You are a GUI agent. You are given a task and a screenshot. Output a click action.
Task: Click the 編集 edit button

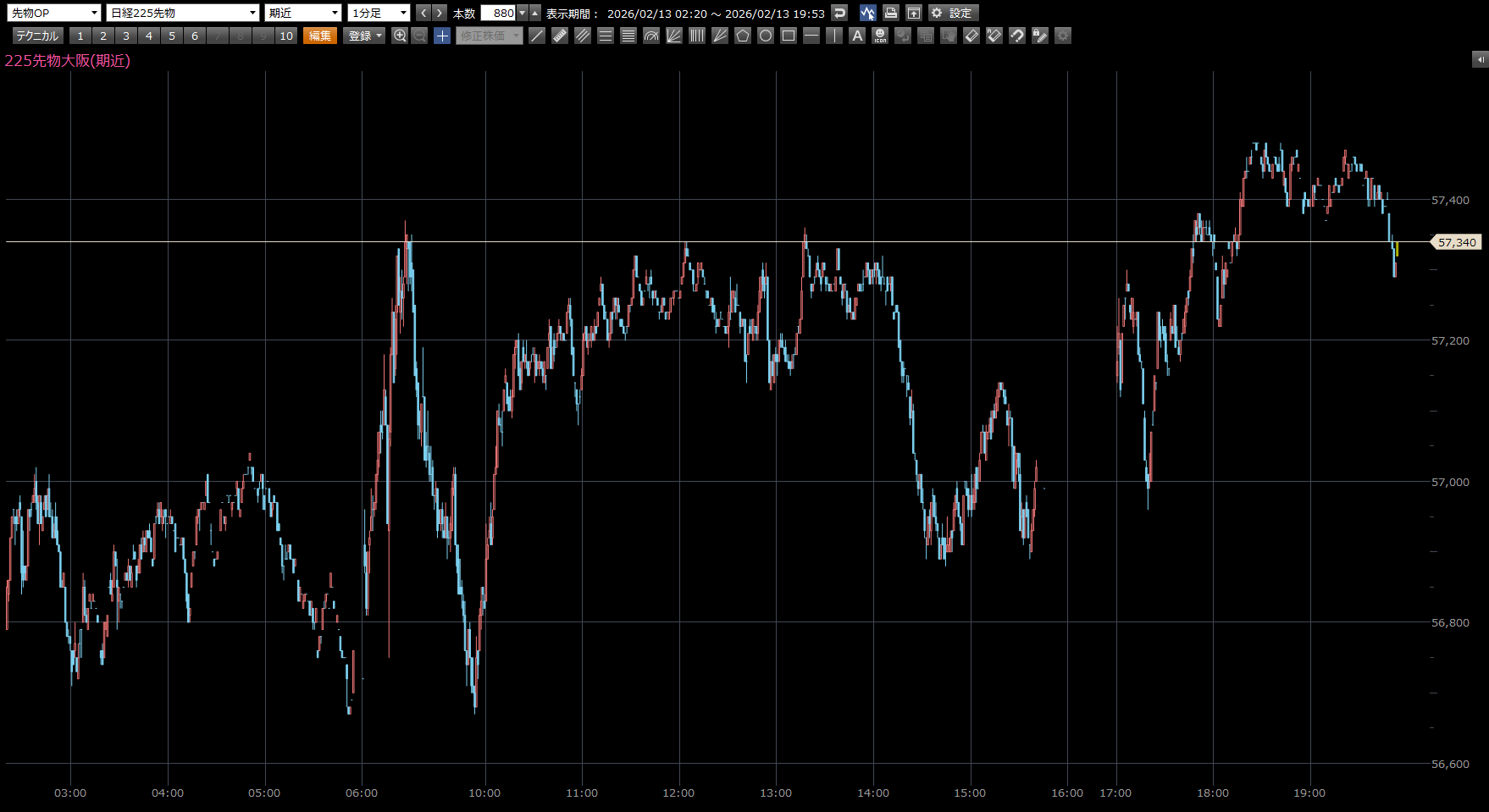coord(320,36)
